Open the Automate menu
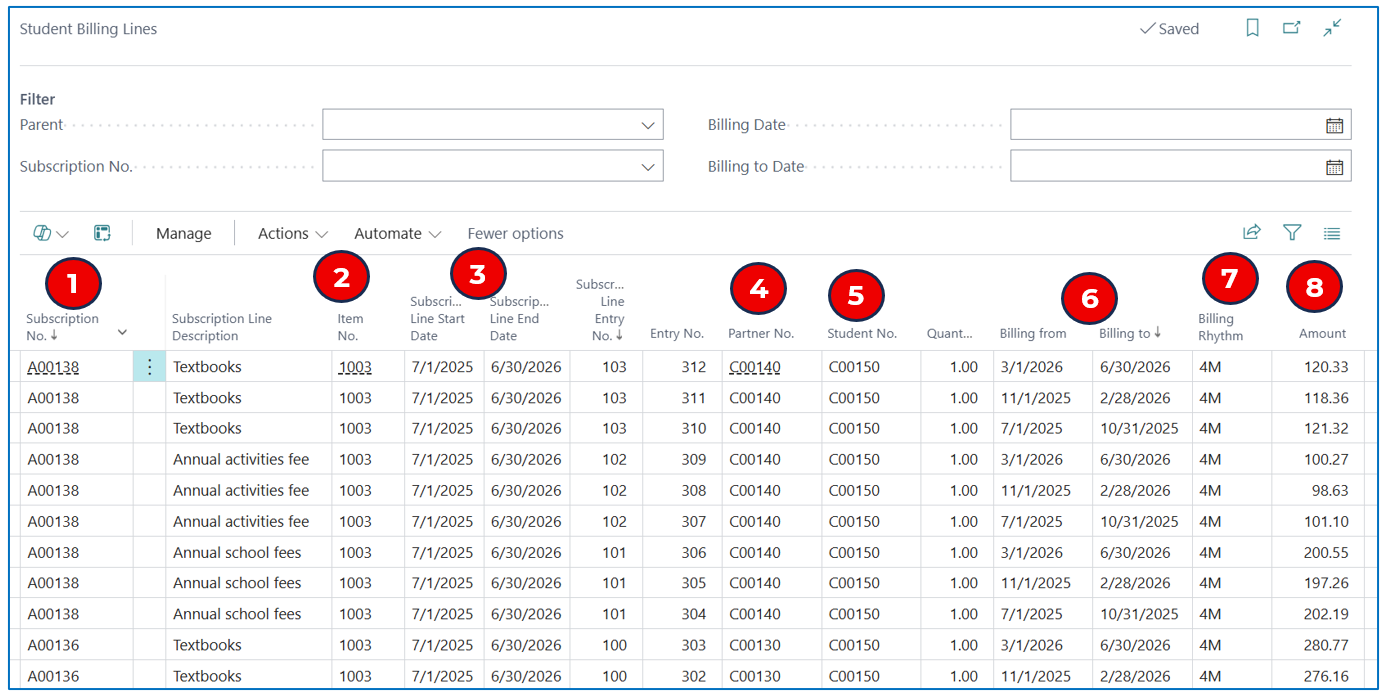The image size is (1388, 696). 398,233
